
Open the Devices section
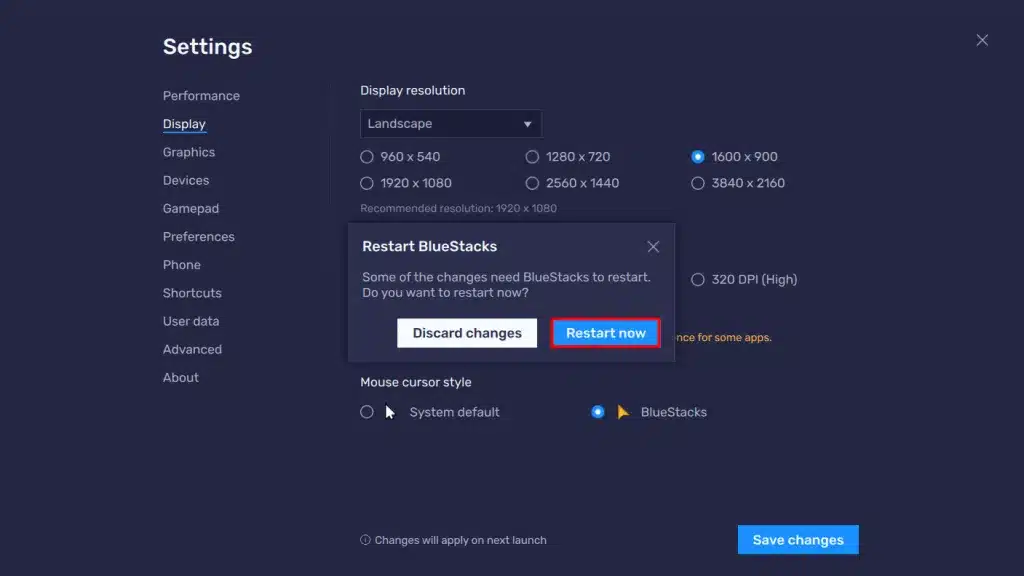coord(186,180)
